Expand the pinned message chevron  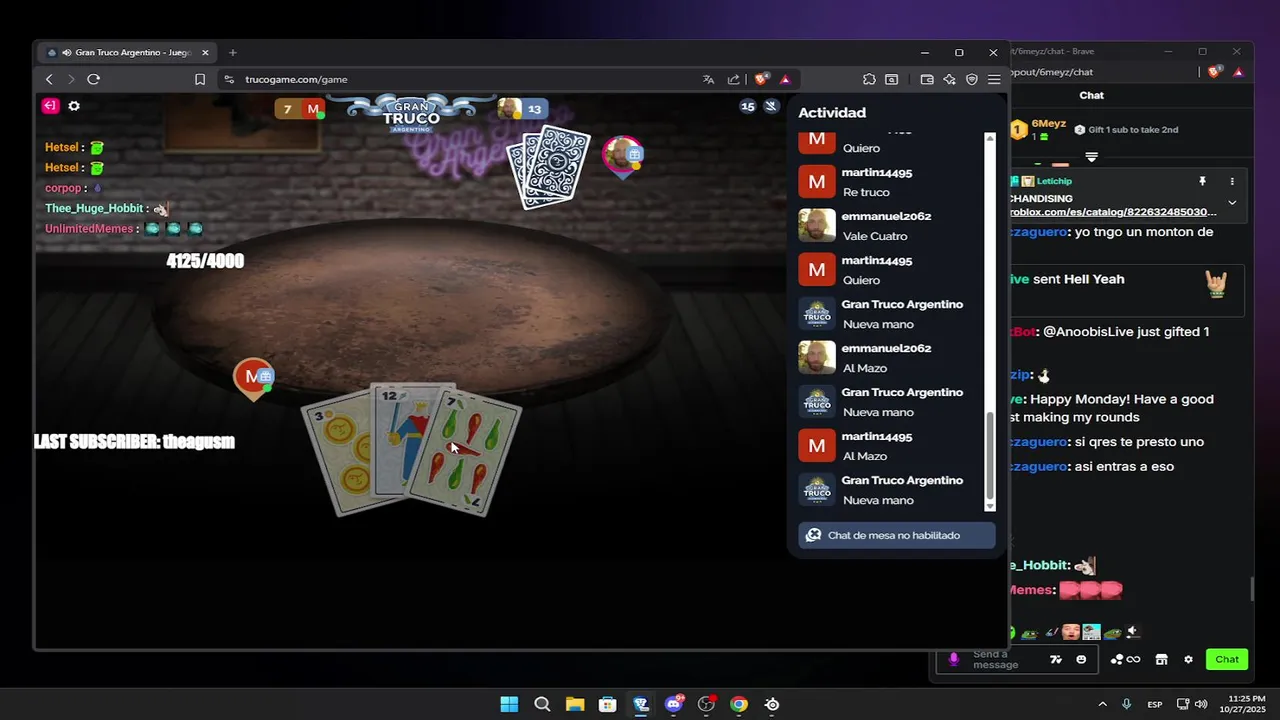(1232, 202)
